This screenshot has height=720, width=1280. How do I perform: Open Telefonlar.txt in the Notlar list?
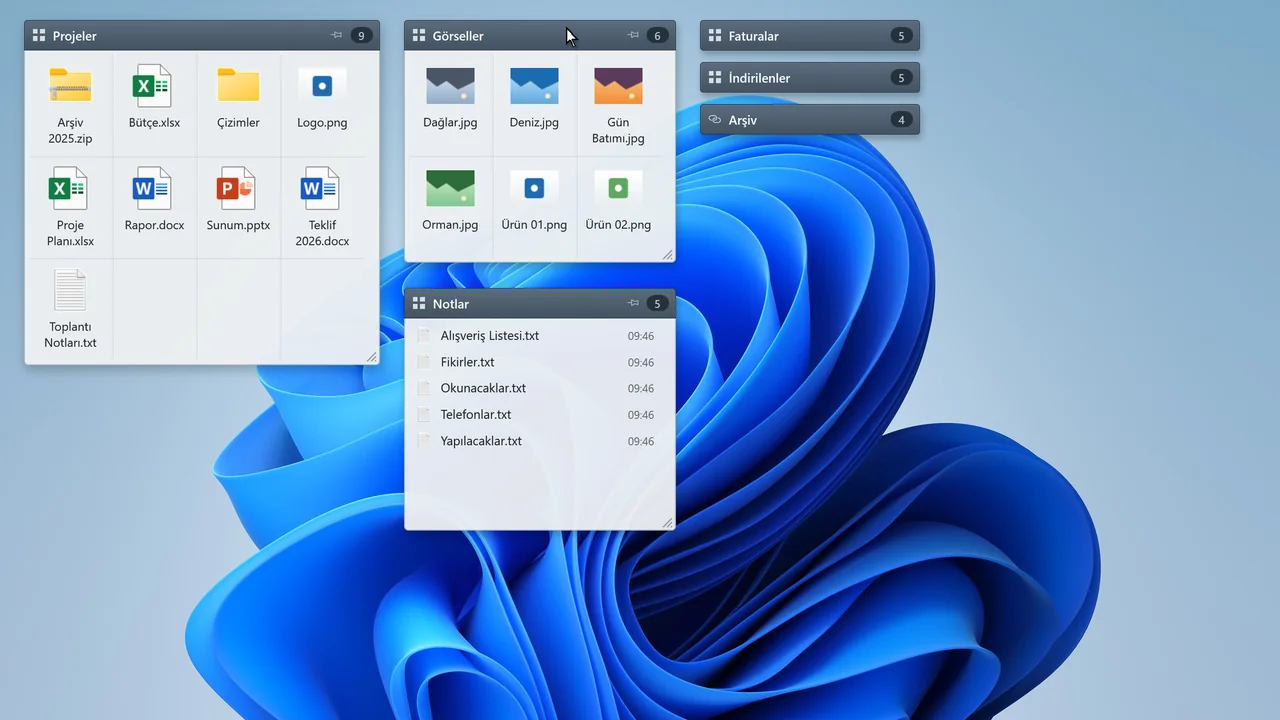540,415
